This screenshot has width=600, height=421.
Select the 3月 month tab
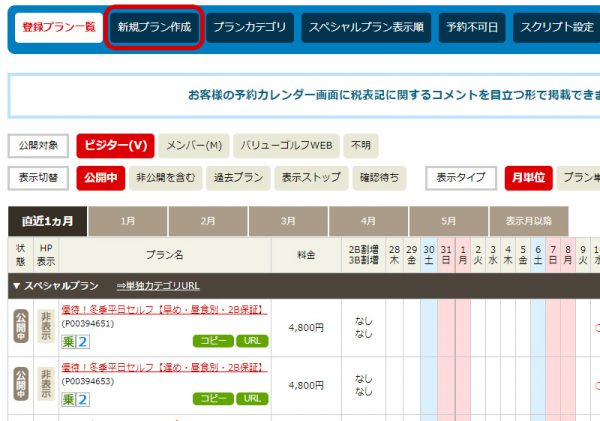click(x=288, y=221)
